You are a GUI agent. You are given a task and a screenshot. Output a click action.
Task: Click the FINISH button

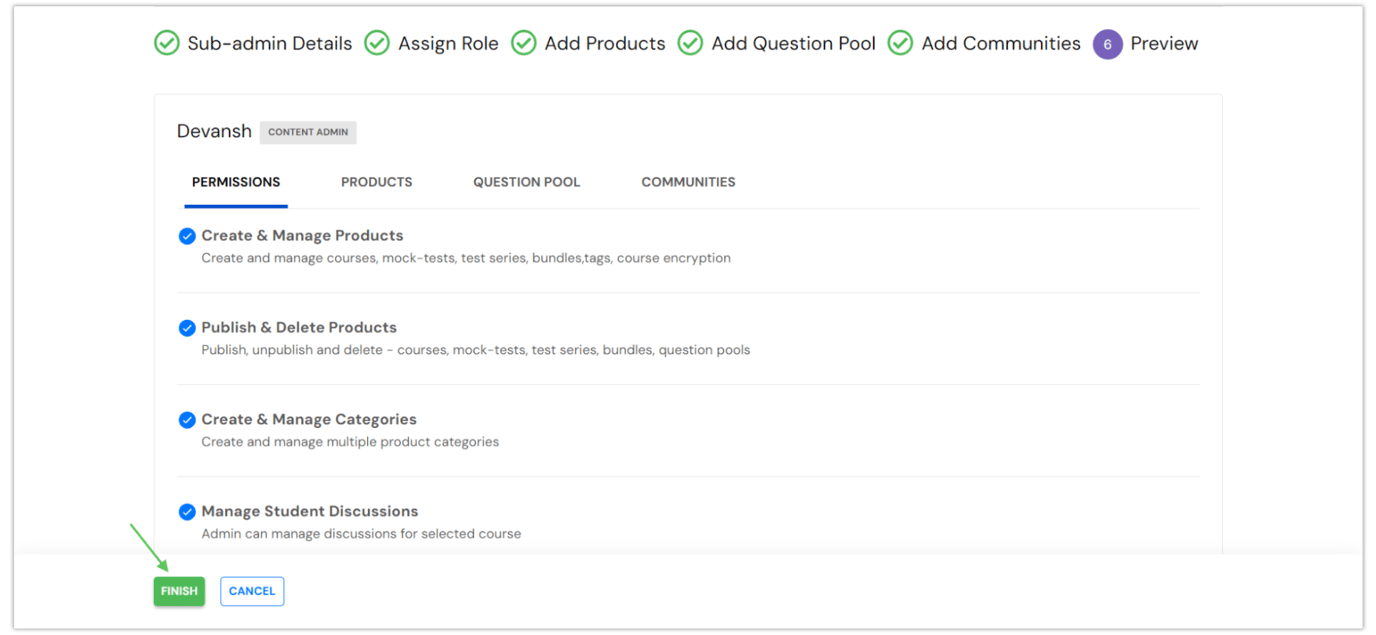[179, 590]
